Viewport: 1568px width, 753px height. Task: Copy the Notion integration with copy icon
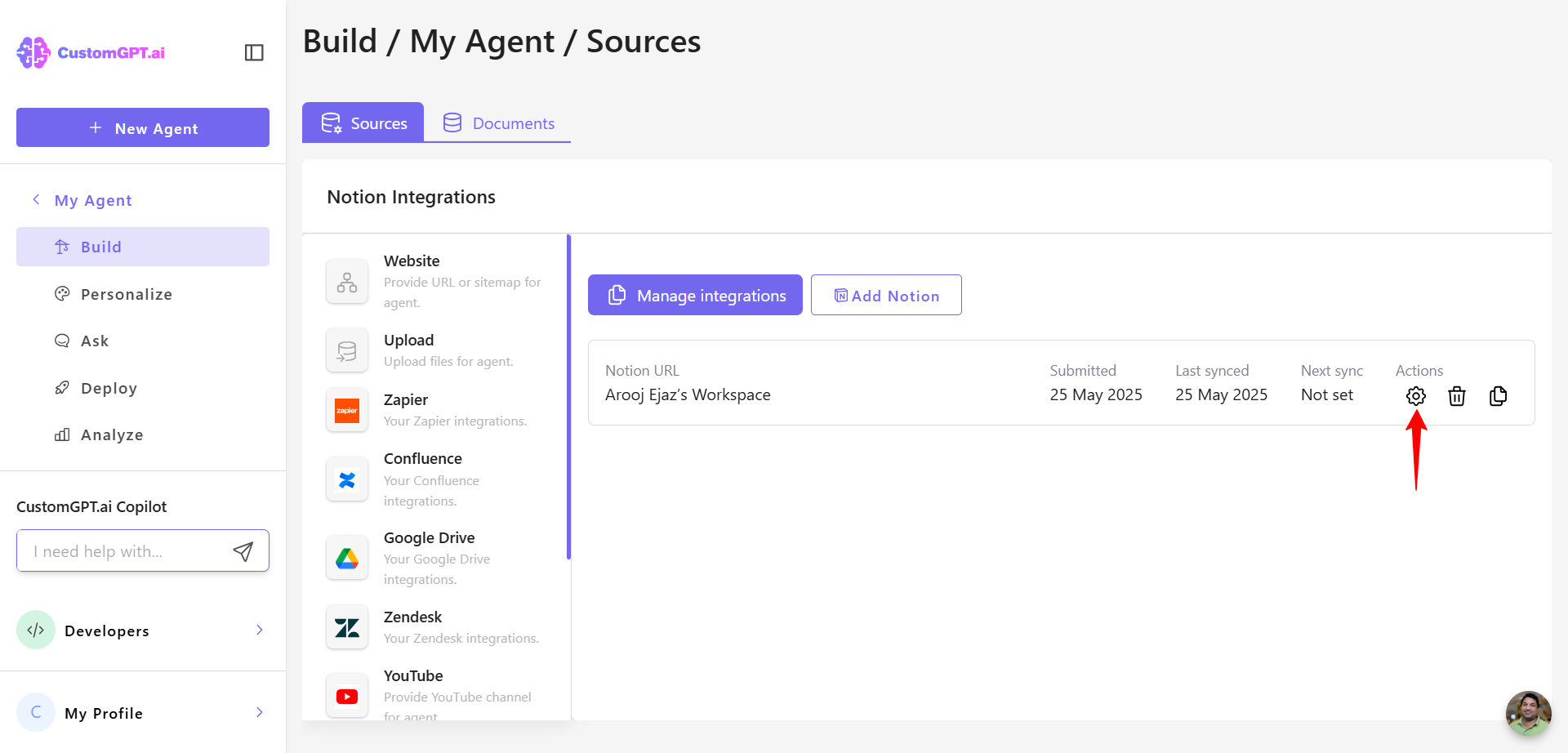coord(1498,396)
